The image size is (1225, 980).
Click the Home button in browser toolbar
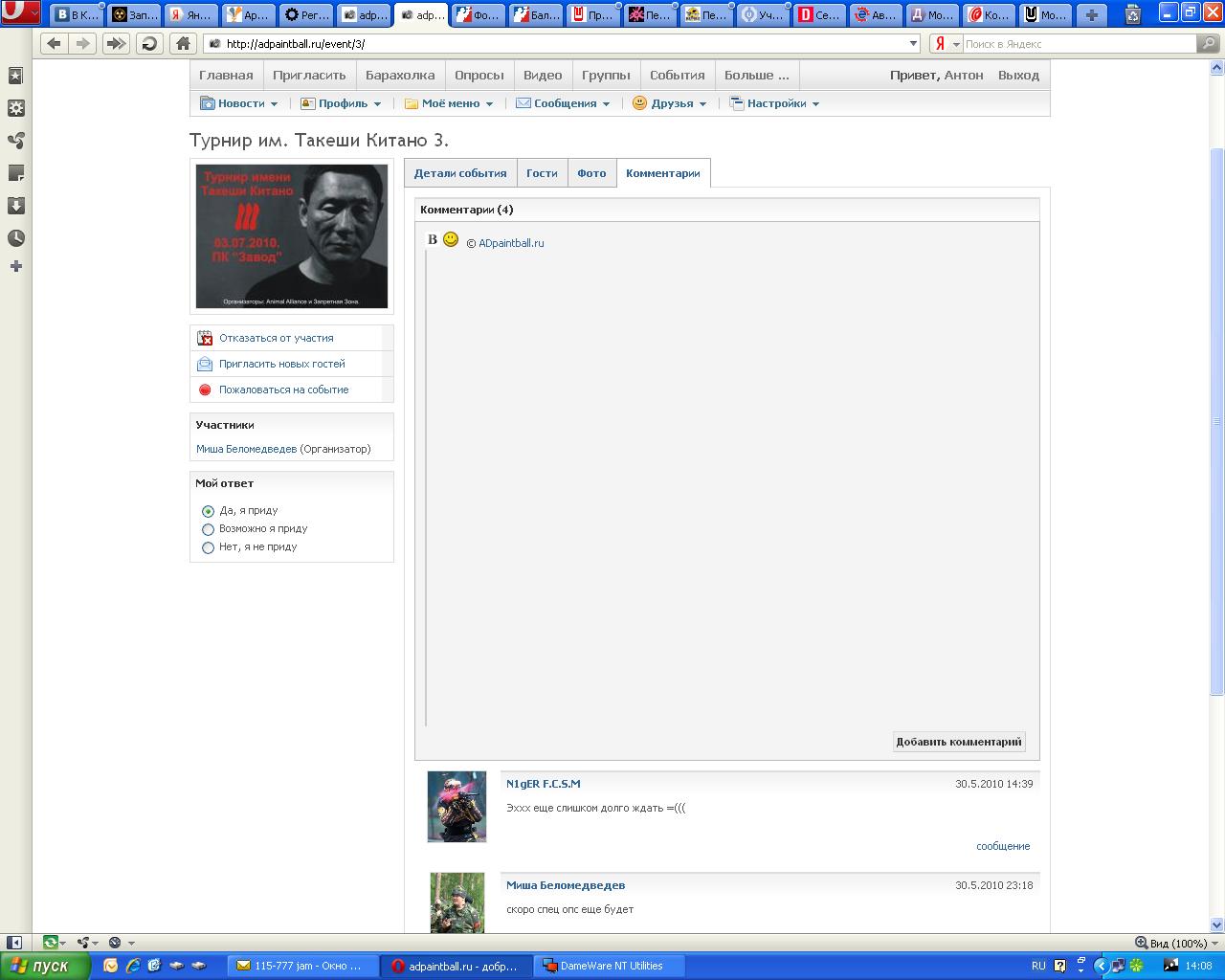(x=184, y=43)
